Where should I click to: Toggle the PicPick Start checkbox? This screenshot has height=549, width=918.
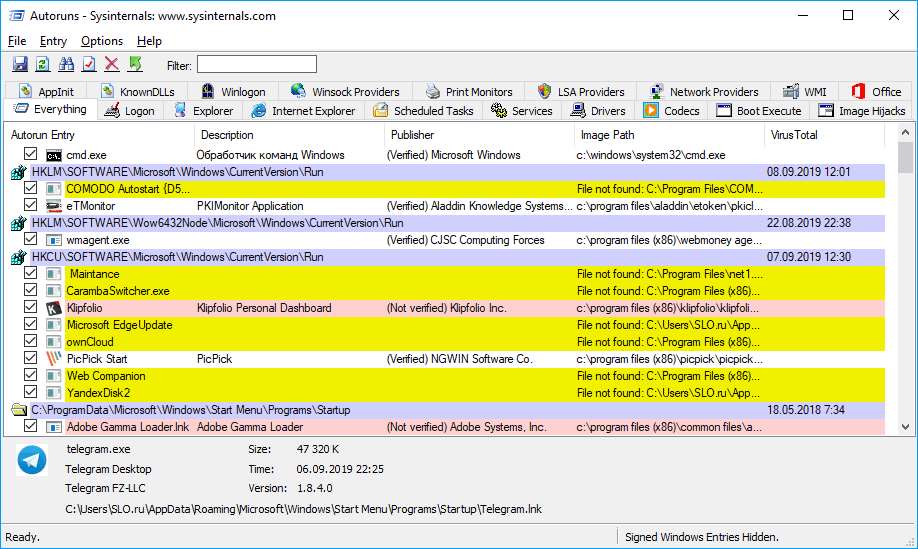tap(30, 358)
